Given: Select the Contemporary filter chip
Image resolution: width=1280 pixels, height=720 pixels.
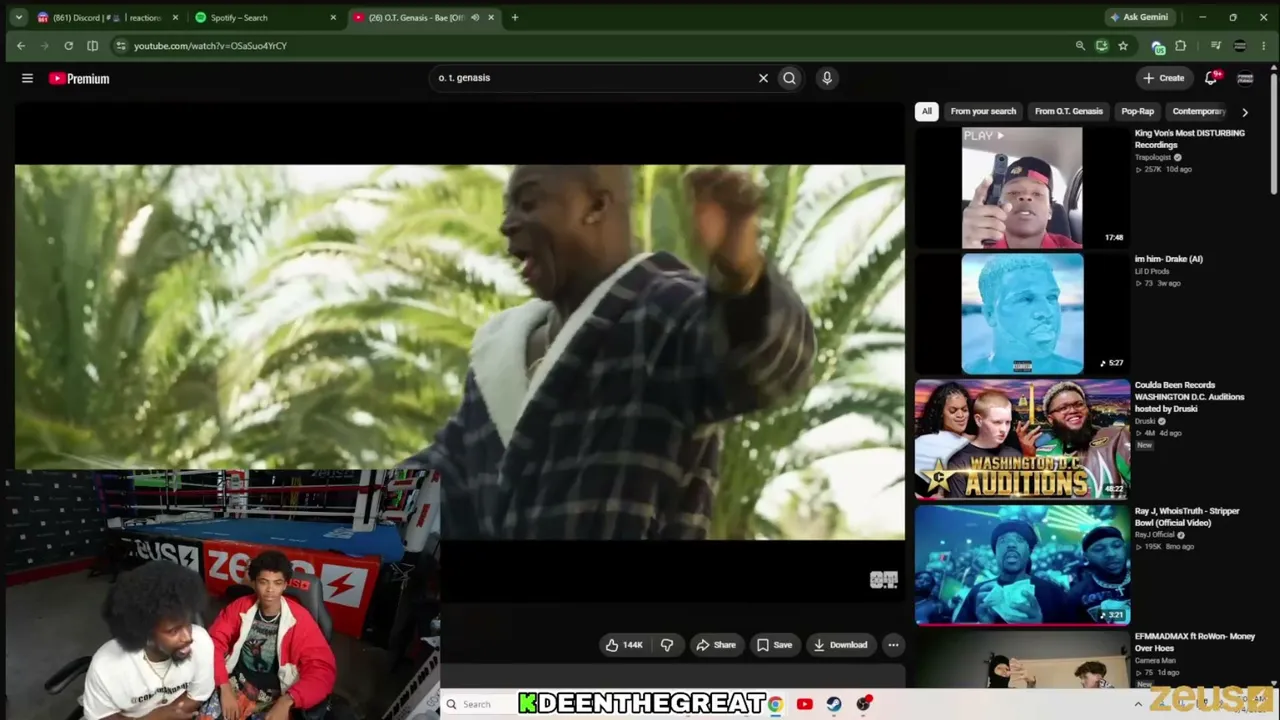Looking at the screenshot, I should (1198, 112).
